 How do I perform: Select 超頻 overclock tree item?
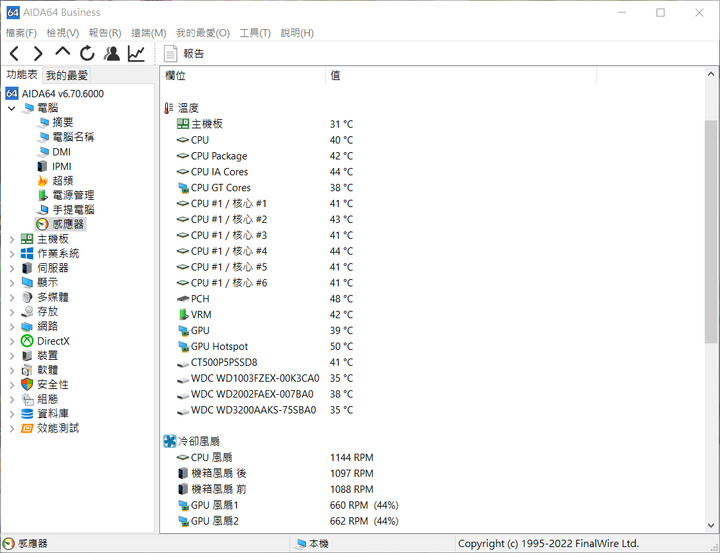62,181
